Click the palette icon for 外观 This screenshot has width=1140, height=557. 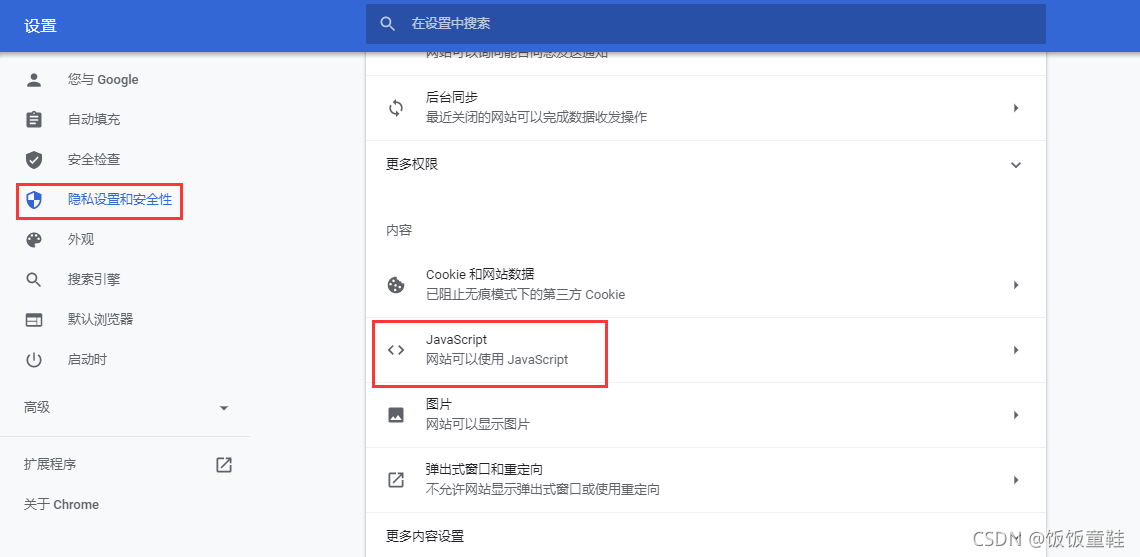coord(34,240)
